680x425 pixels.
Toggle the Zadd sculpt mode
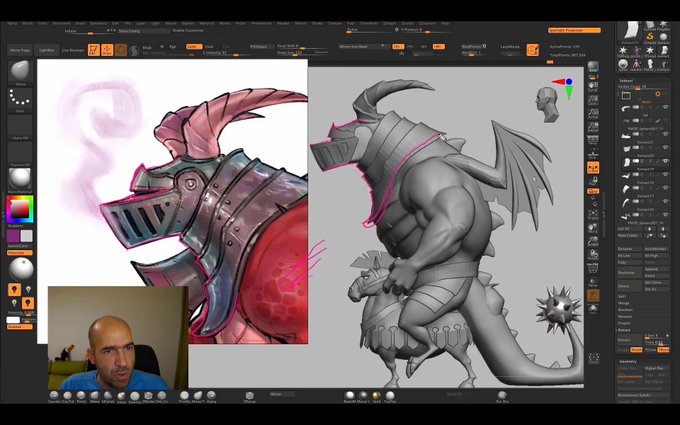pos(194,46)
